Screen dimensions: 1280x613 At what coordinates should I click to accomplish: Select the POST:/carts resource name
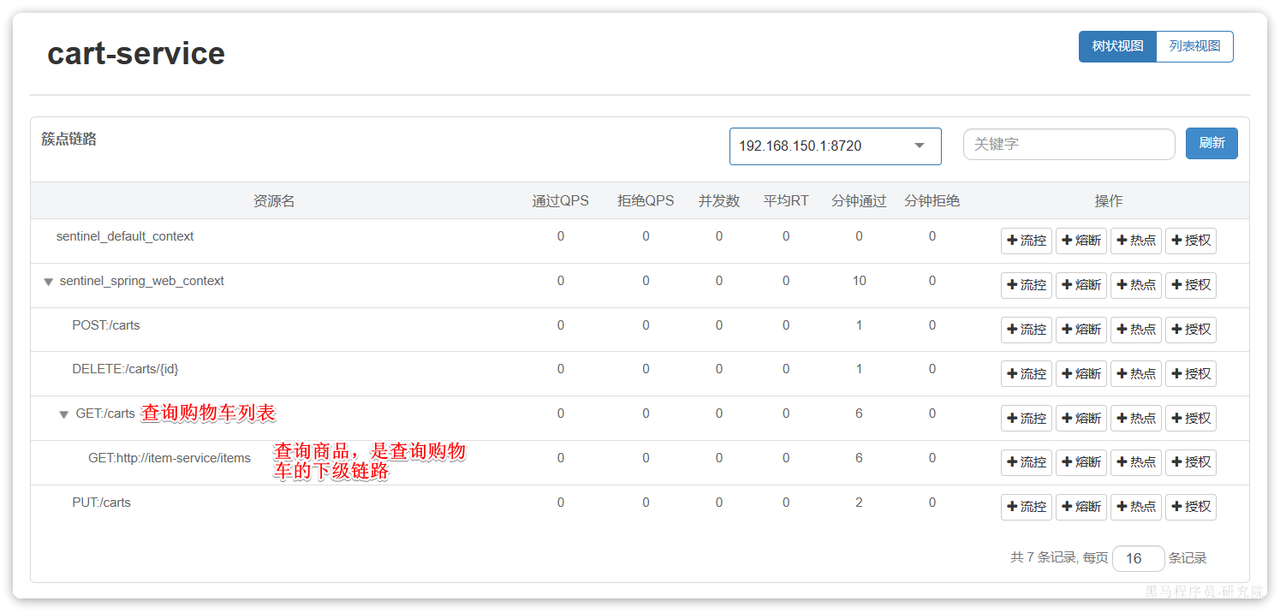[106, 325]
